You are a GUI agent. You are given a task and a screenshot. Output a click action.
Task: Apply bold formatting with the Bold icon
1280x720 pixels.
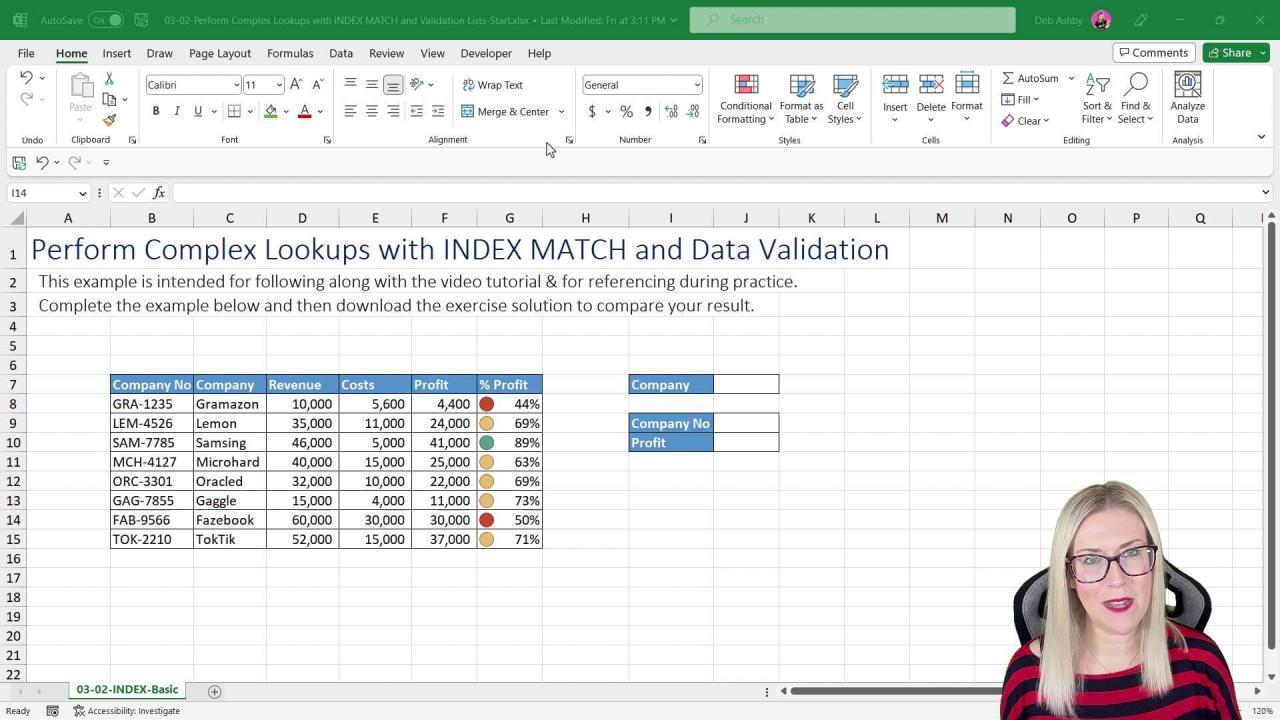[155, 110]
